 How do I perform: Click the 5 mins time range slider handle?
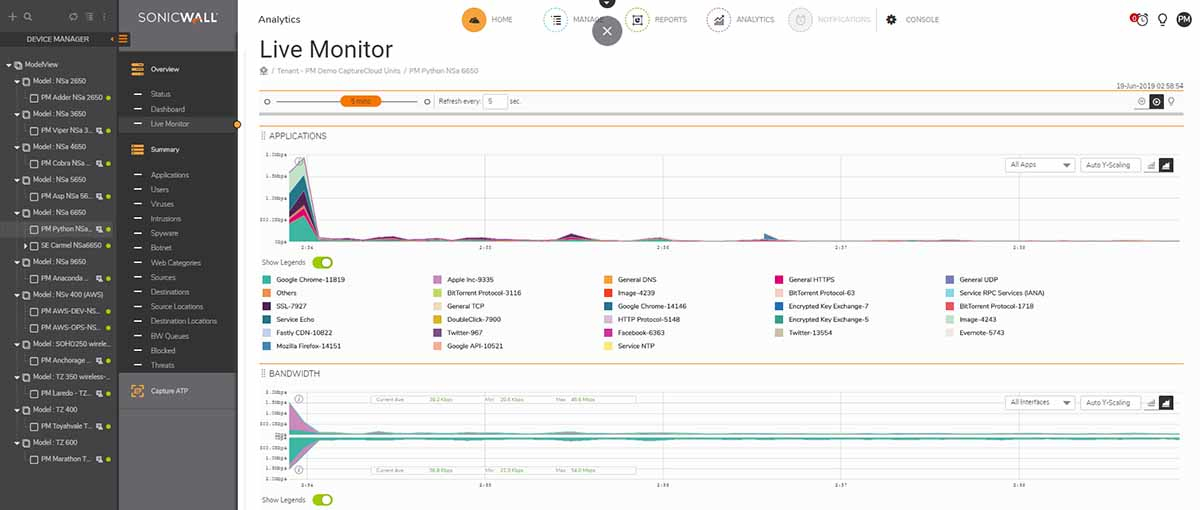pos(361,101)
